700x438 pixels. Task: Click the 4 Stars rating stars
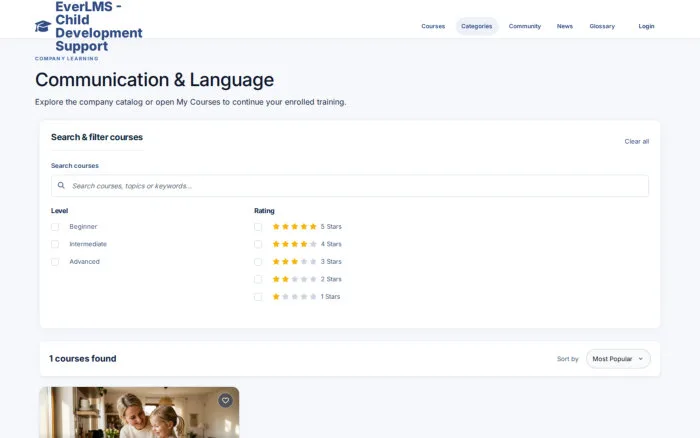[x=295, y=244]
